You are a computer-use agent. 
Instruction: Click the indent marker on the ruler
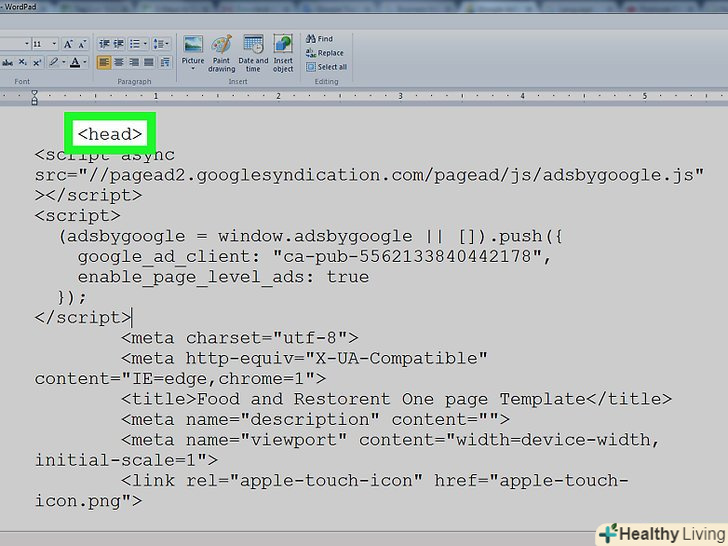click(x=34, y=97)
